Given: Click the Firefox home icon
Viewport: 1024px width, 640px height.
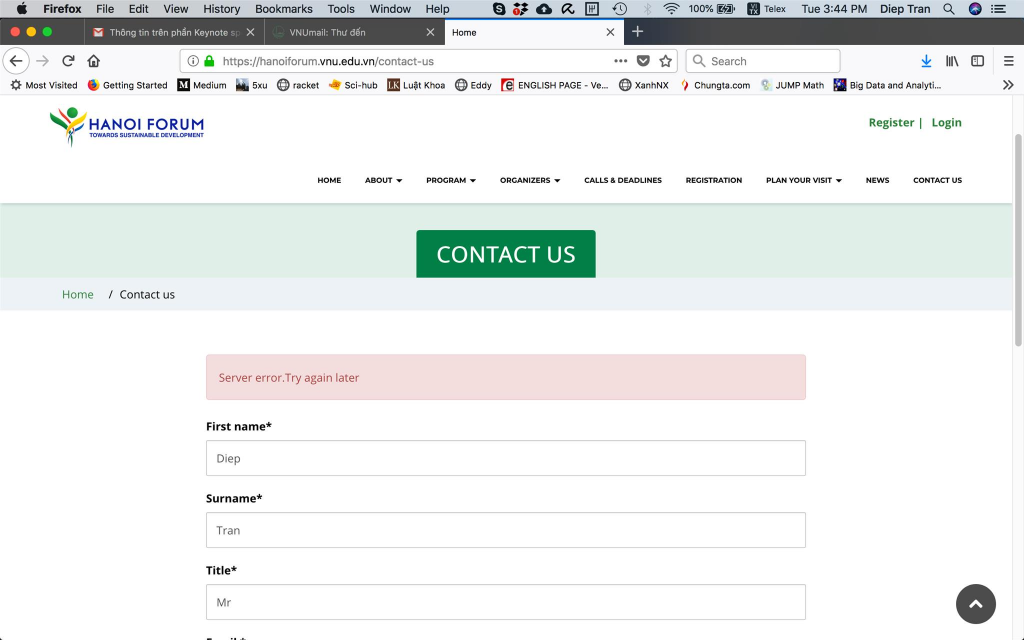Looking at the screenshot, I should 94,61.
